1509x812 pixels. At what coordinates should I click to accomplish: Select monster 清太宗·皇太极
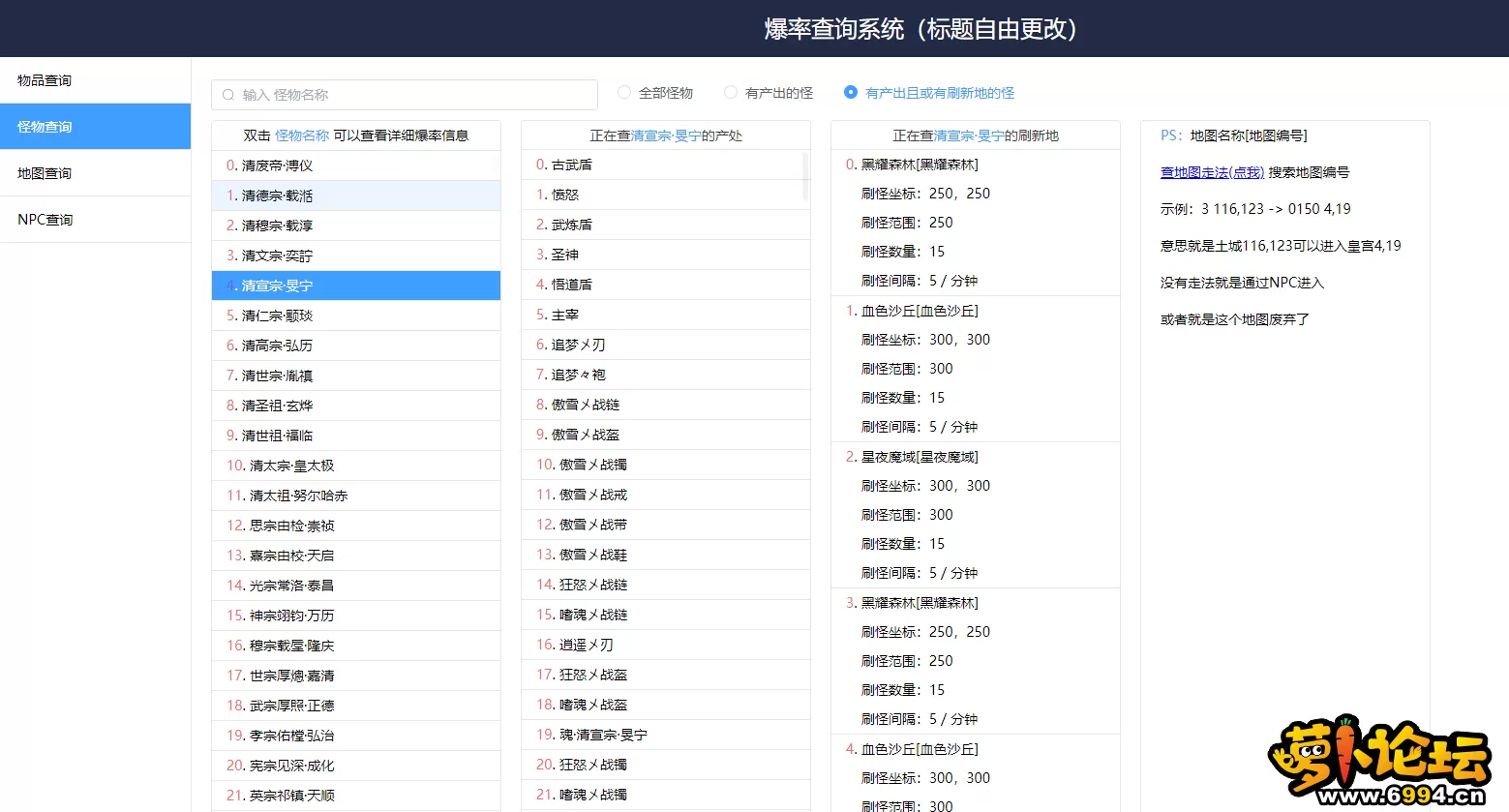[356, 466]
